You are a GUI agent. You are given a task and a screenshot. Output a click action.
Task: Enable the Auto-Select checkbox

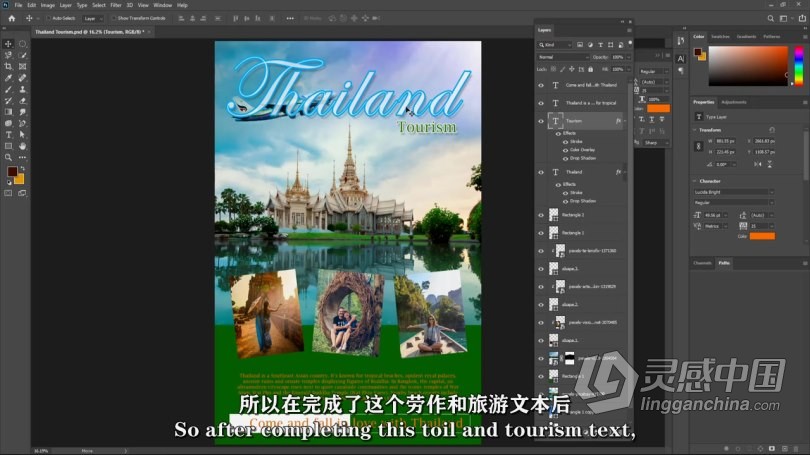48,18
